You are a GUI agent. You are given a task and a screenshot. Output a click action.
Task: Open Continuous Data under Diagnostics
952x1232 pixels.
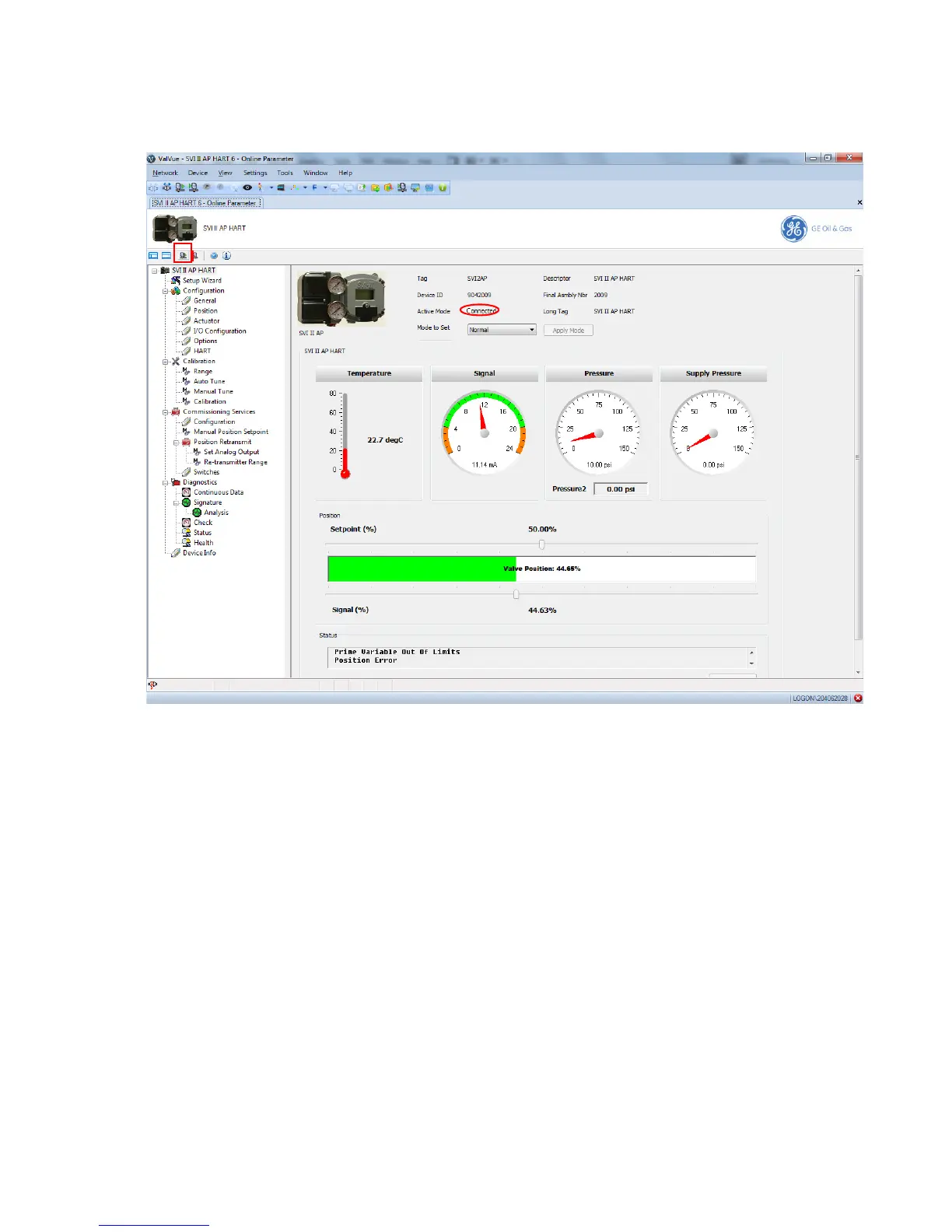coord(219,492)
